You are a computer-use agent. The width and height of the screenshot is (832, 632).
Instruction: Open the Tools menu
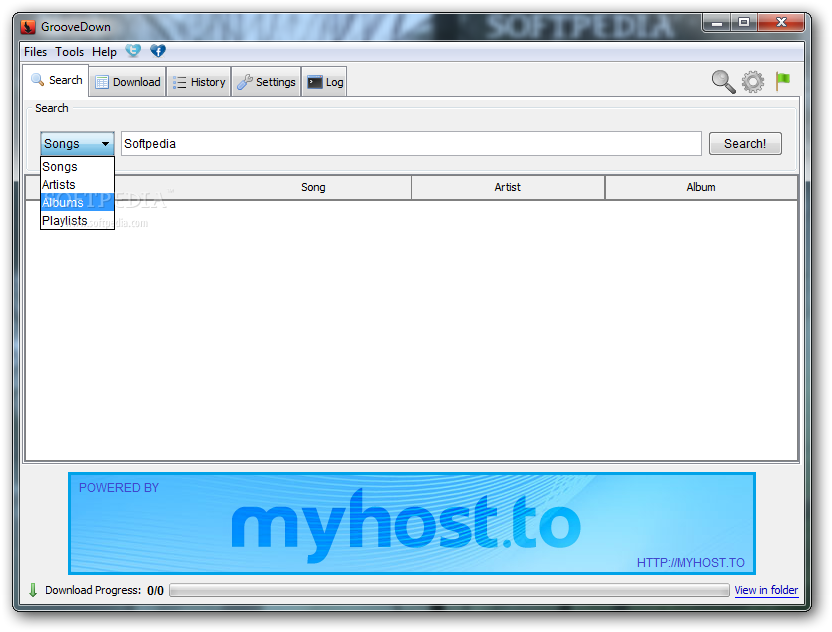(x=70, y=52)
